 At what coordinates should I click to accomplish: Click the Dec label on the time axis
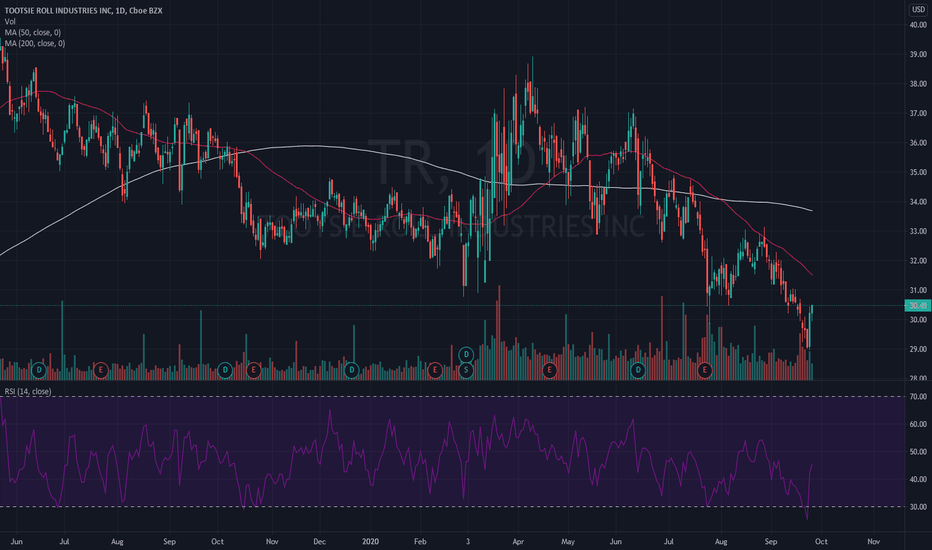coord(319,542)
